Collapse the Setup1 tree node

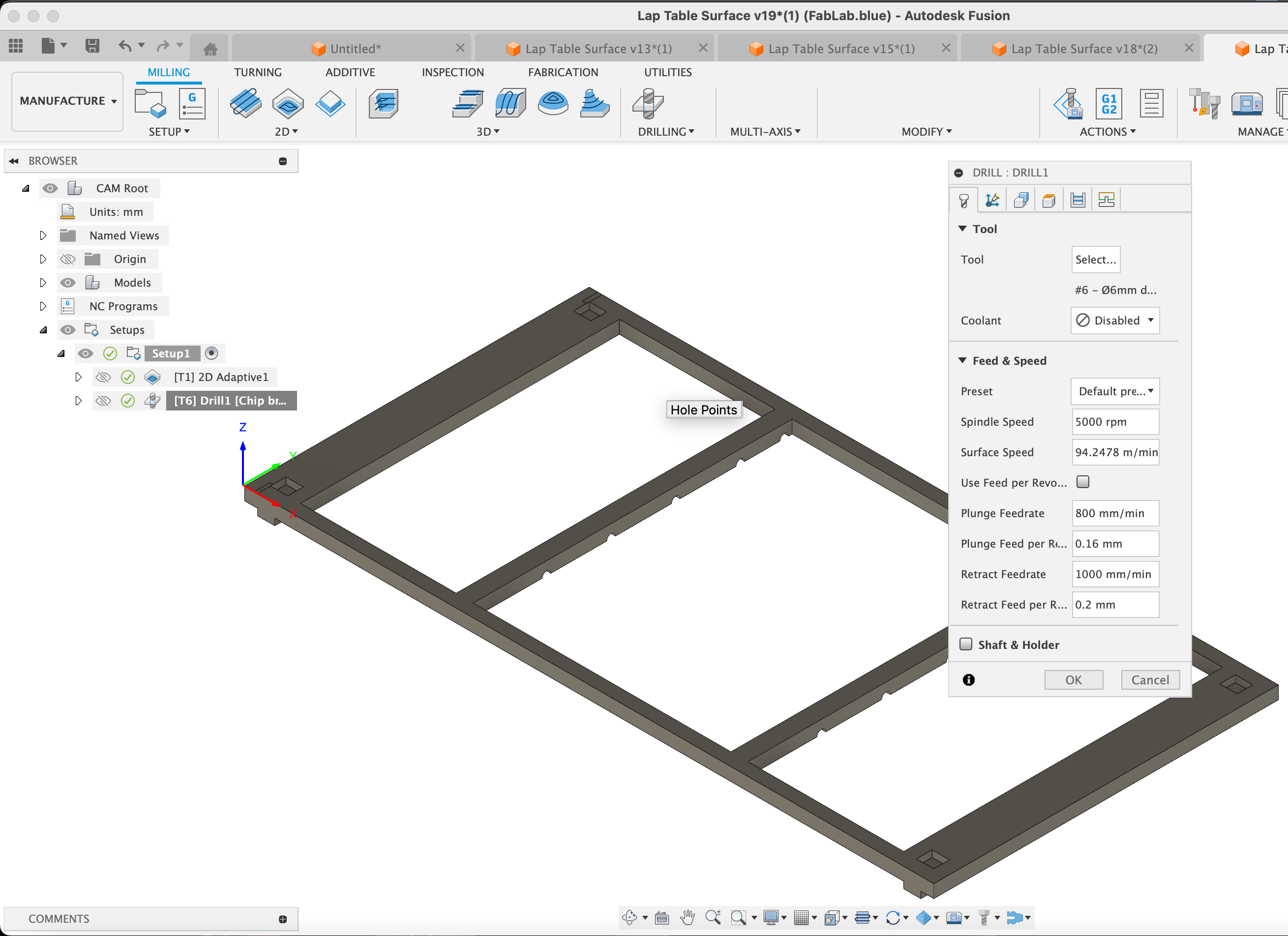[61, 353]
